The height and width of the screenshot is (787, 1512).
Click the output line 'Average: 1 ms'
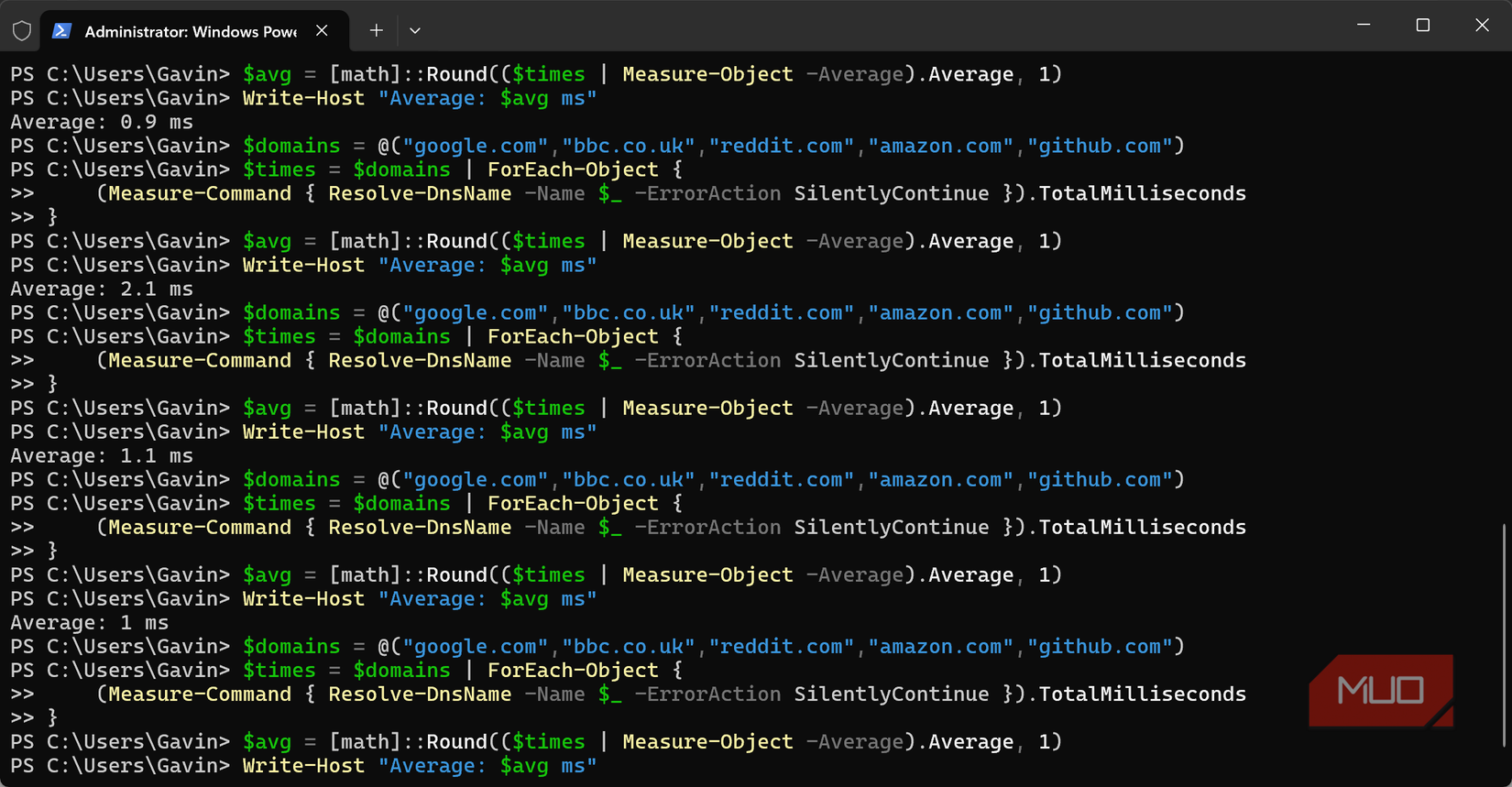pyautogui.click(x=90, y=622)
